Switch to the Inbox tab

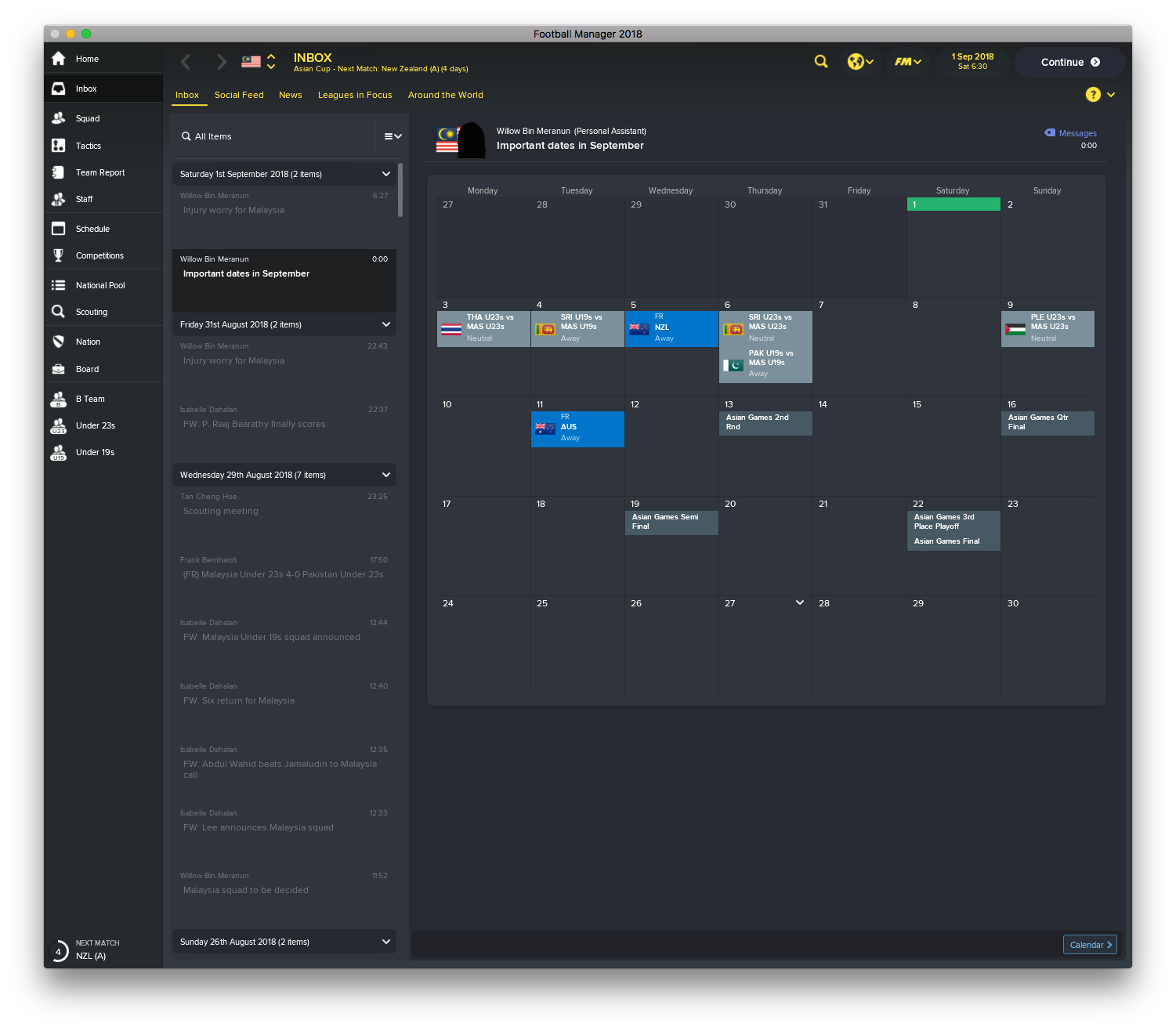(x=187, y=95)
